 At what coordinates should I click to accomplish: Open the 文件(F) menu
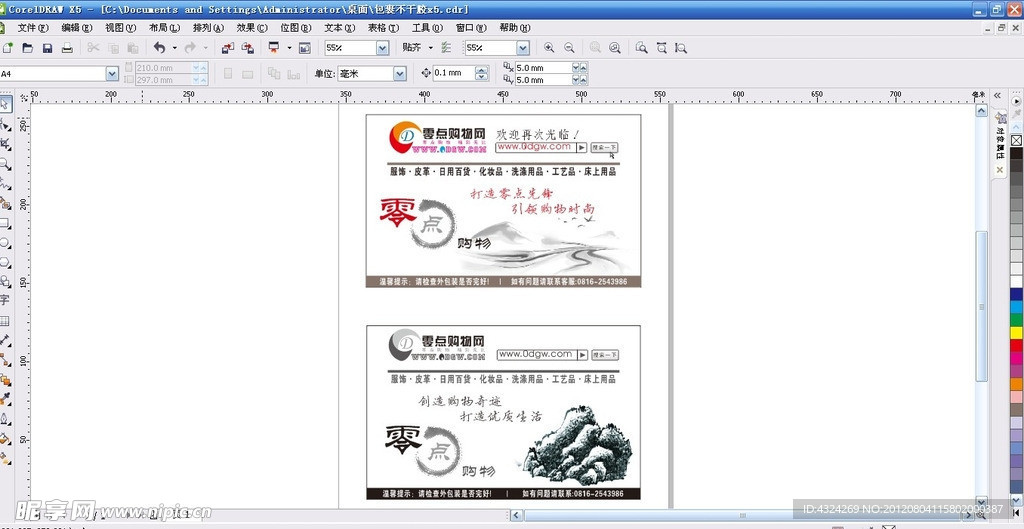click(33, 28)
